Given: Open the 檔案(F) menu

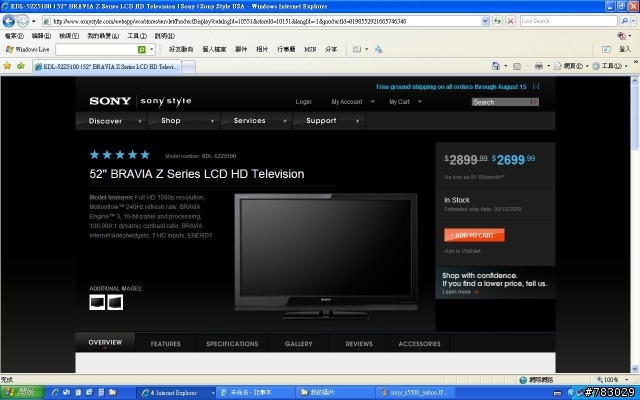Looking at the screenshot, I should pos(14,36).
